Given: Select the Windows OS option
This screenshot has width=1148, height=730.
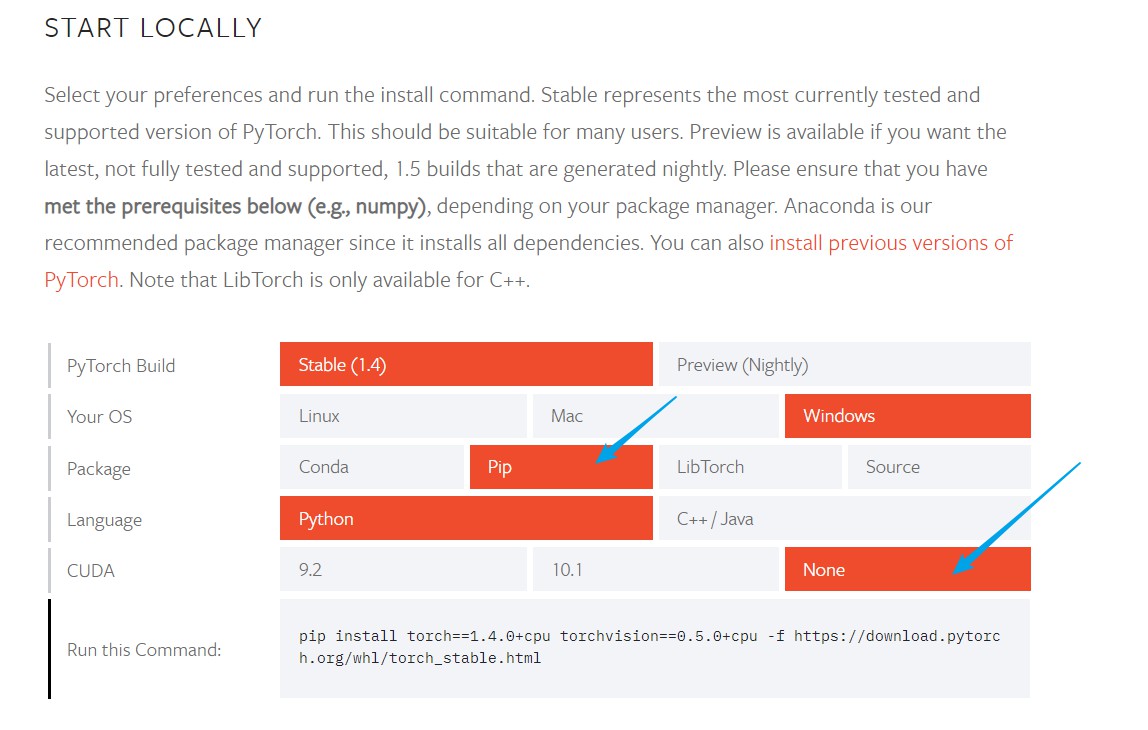Looking at the screenshot, I should pyautogui.click(x=907, y=416).
